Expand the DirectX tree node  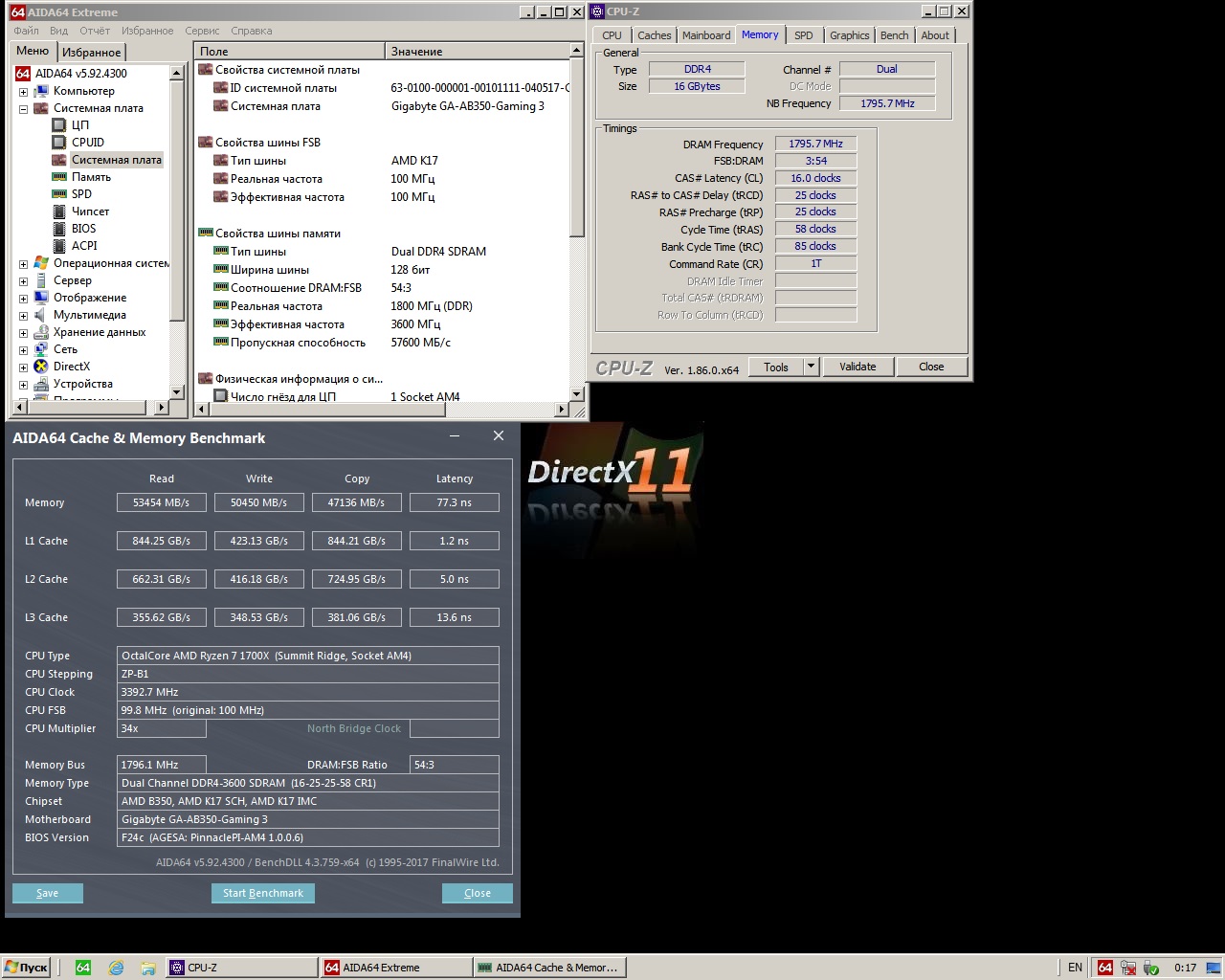pos(23,367)
